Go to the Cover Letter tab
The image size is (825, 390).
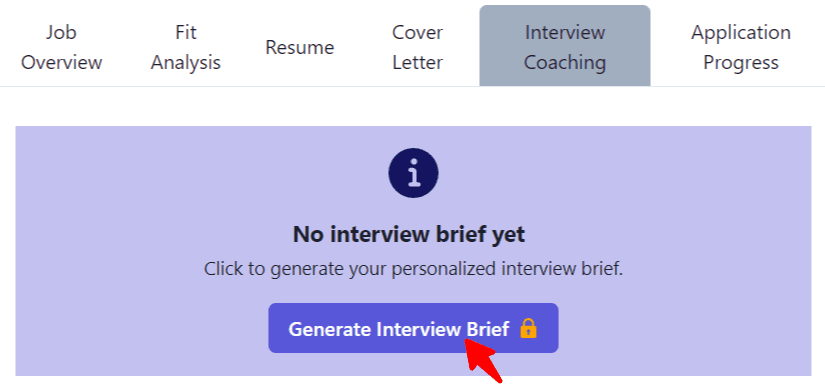[418, 47]
